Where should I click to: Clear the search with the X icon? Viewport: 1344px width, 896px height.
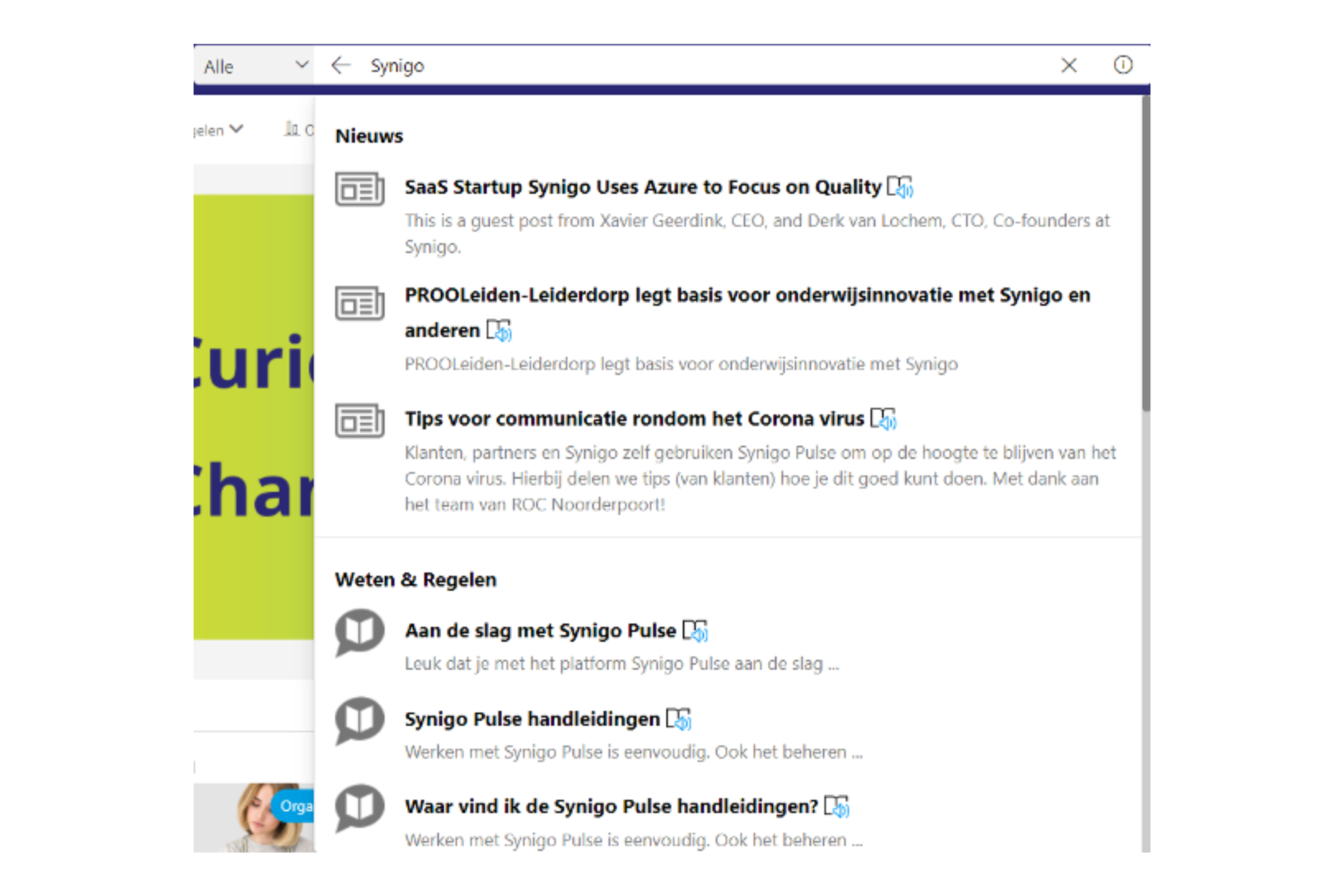pos(1069,65)
